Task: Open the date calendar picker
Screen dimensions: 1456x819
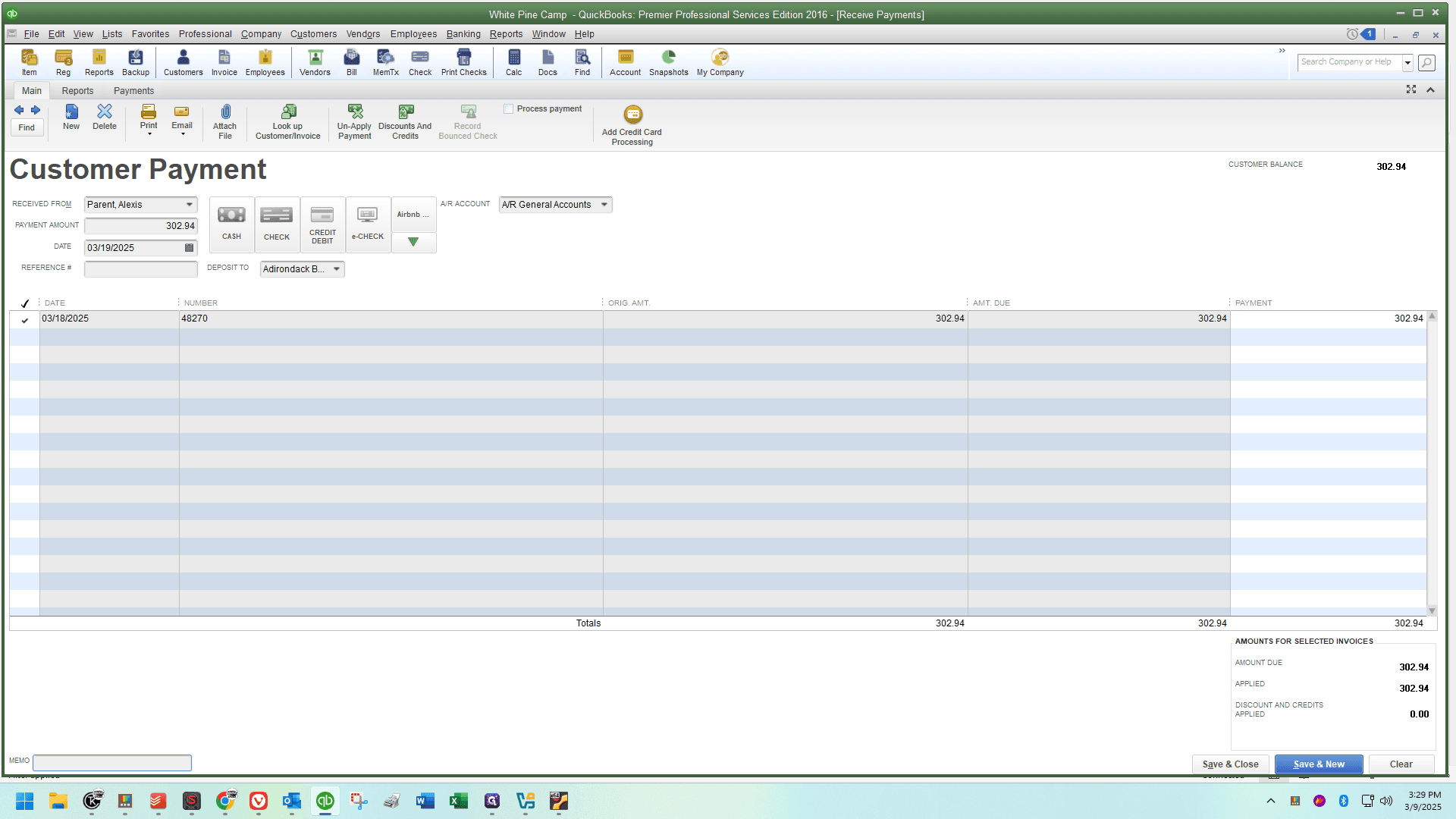Action: pyautogui.click(x=190, y=248)
